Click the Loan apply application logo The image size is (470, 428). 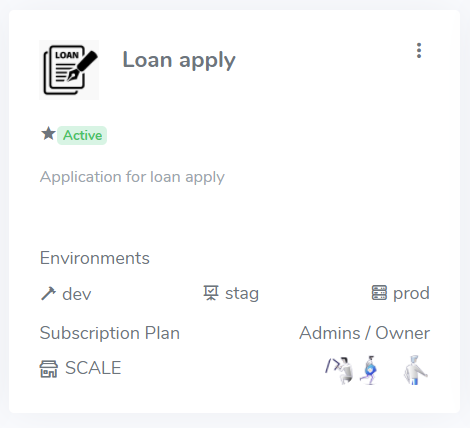(69, 70)
